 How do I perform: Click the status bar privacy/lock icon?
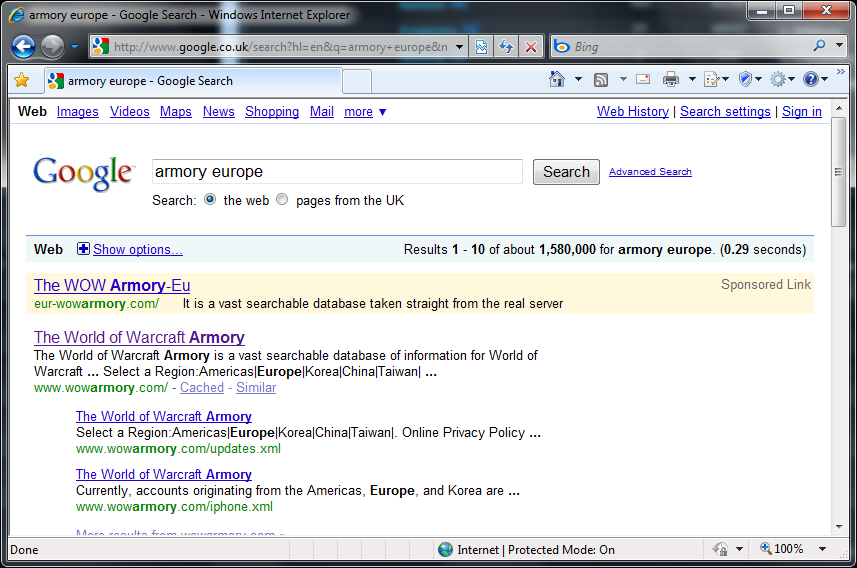point(720,549)
